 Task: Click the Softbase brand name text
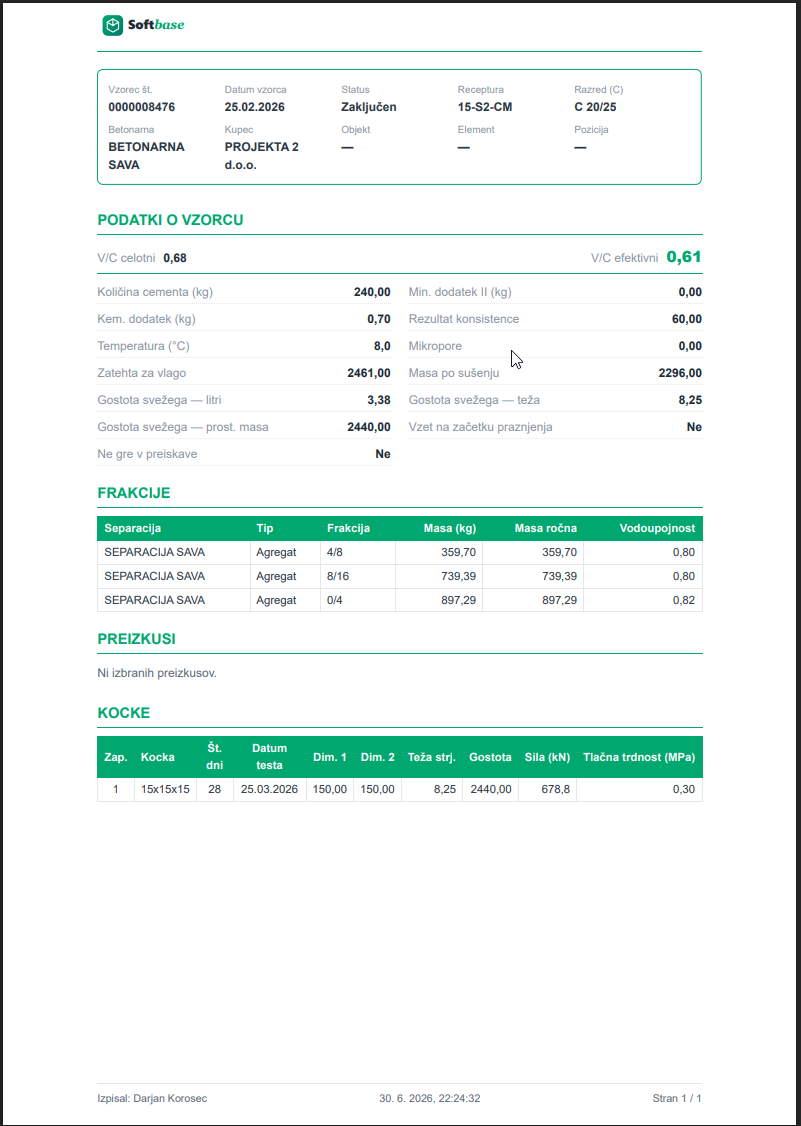click(x=156, y=26)
